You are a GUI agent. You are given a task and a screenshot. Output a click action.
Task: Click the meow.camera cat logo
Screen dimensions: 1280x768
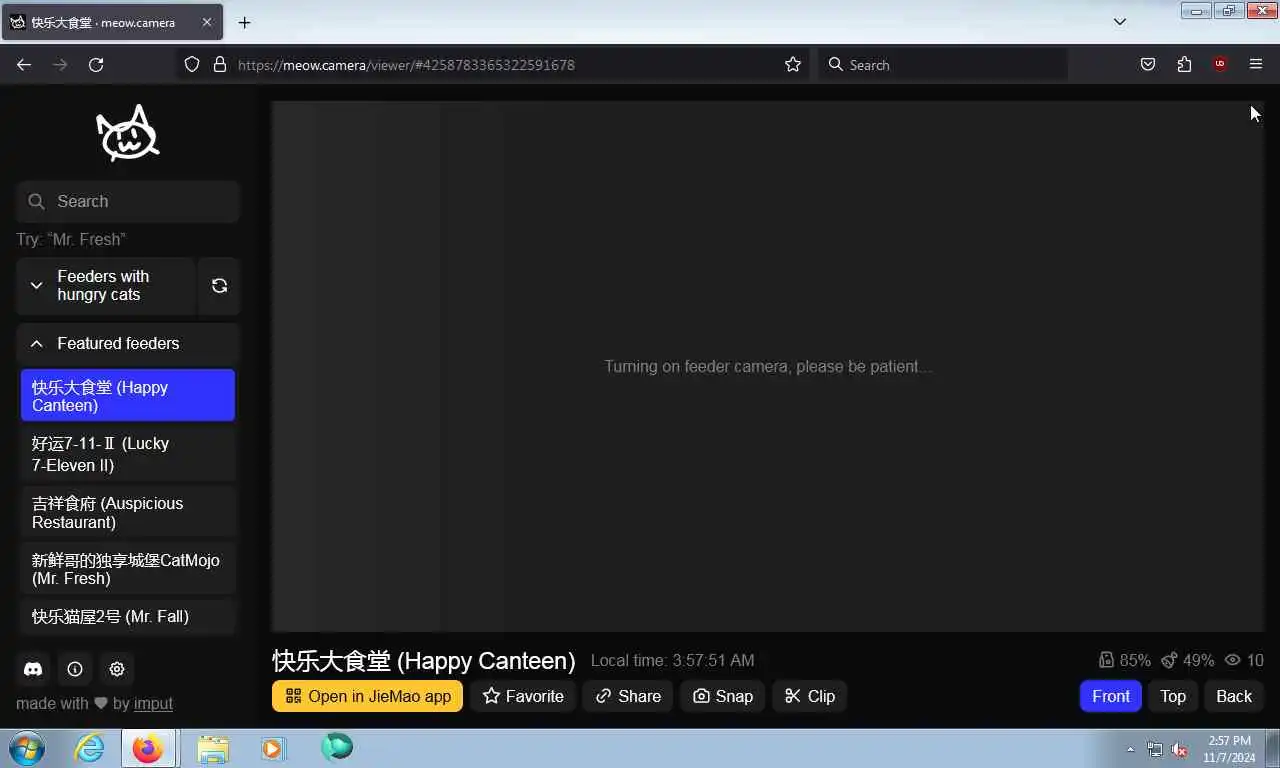[x=128, y=134]
